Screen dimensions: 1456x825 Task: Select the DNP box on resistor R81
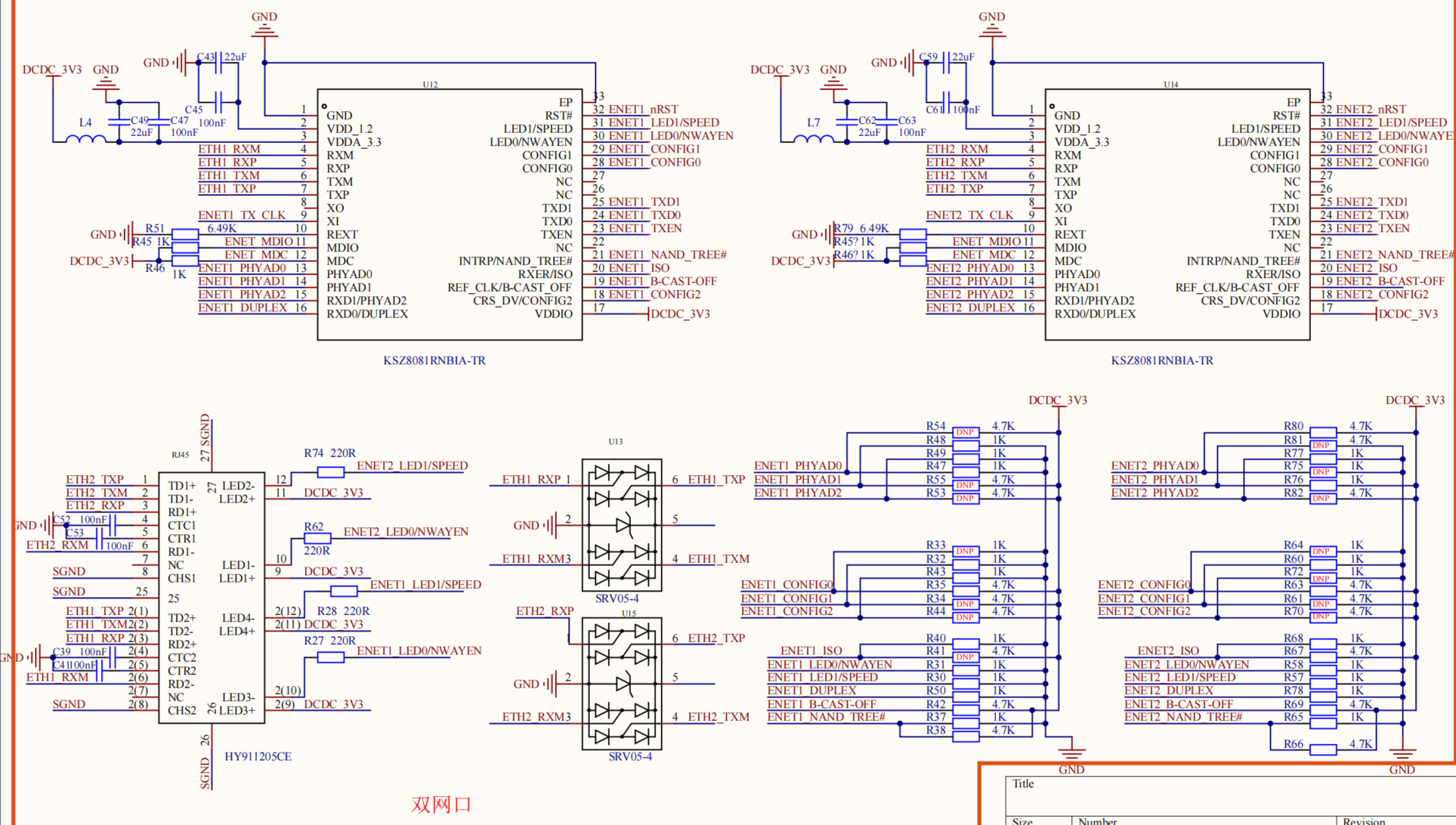[1322, 446]
